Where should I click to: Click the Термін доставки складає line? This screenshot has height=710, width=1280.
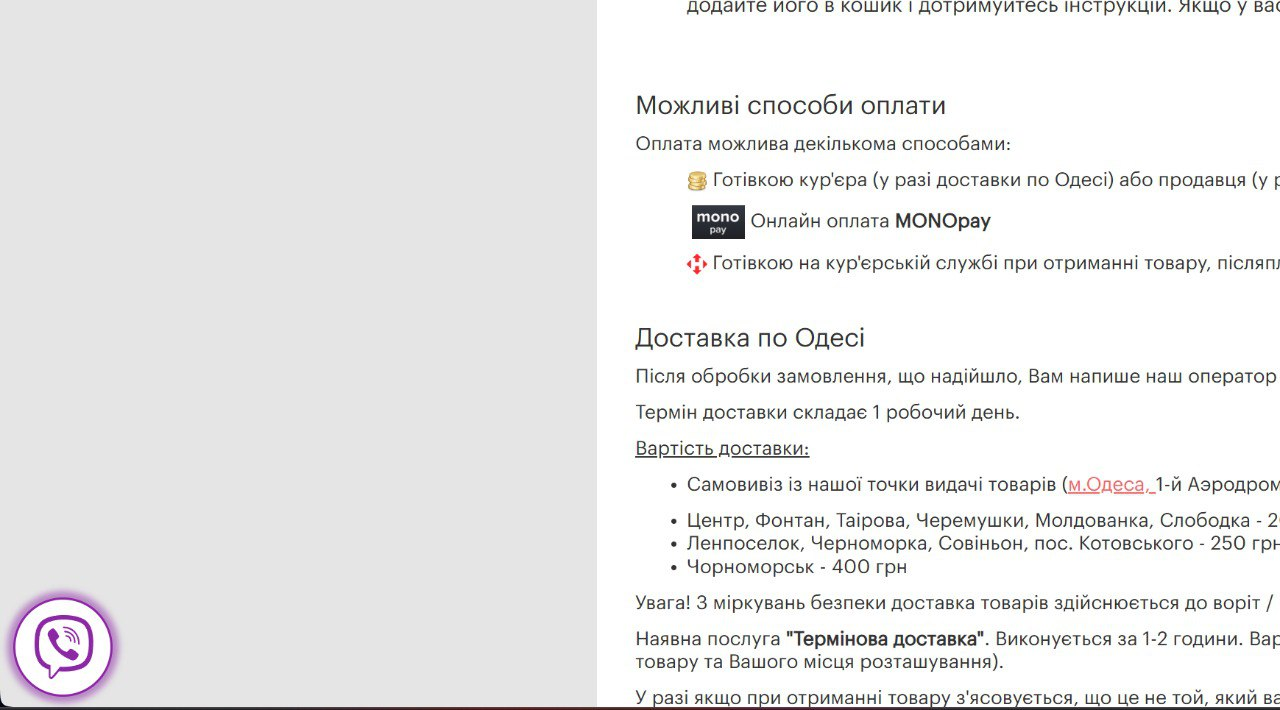[827, 412]
